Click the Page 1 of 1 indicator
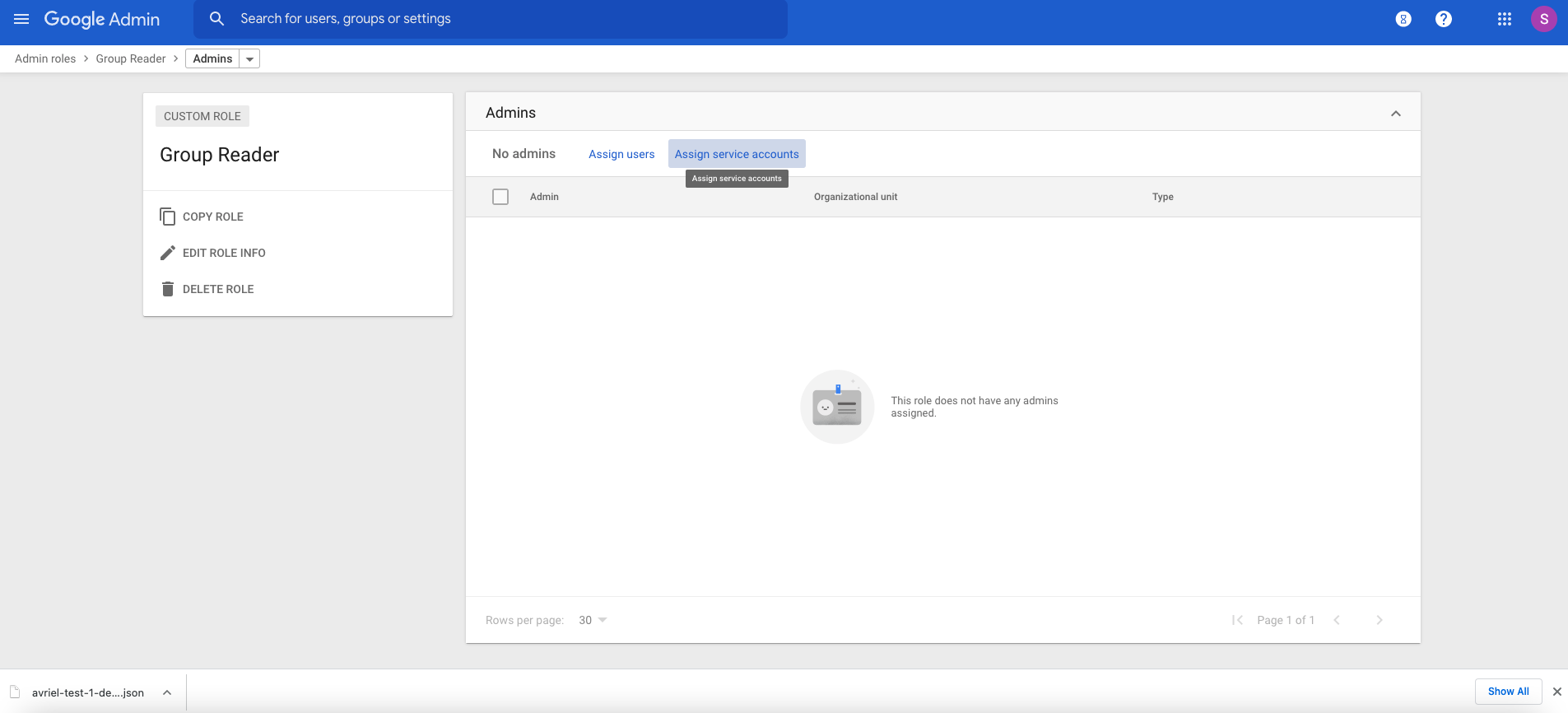 (1286, 620)
